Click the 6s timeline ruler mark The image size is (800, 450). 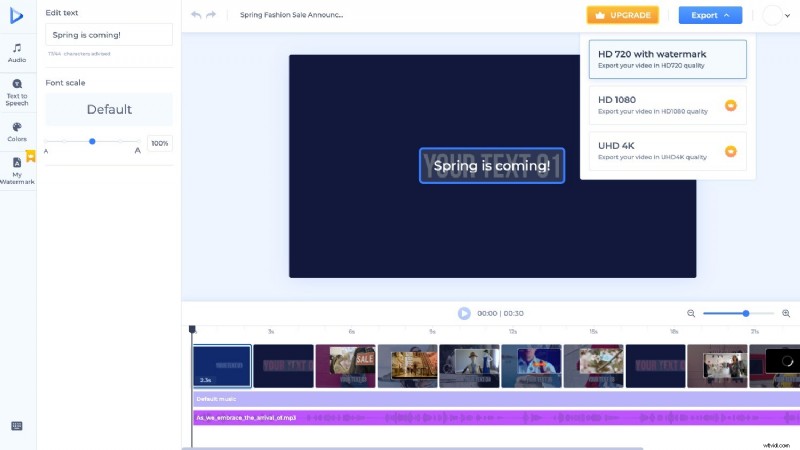pos(352,332)
